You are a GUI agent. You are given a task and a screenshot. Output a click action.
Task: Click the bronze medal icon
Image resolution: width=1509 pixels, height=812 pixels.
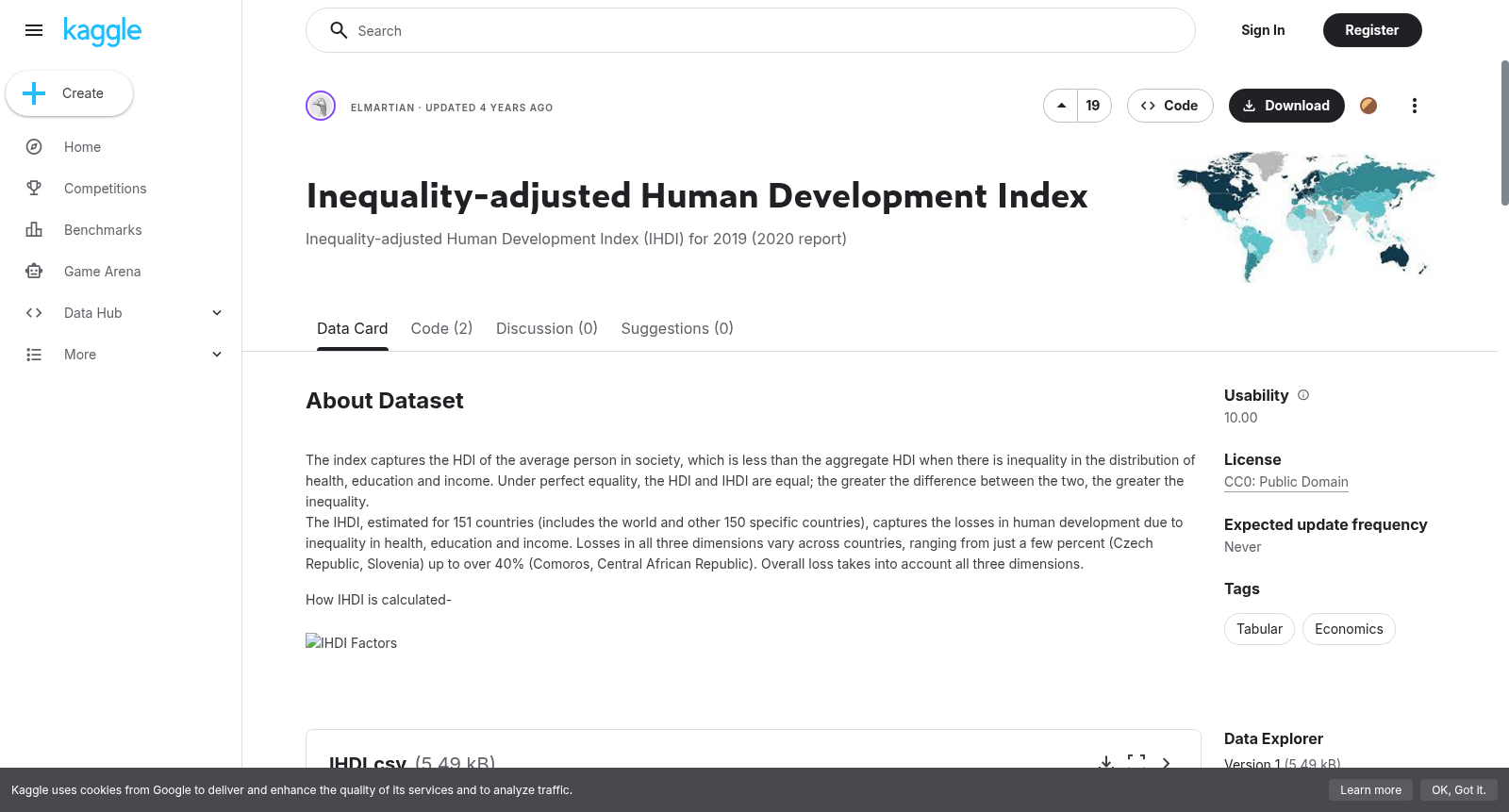1368,106
